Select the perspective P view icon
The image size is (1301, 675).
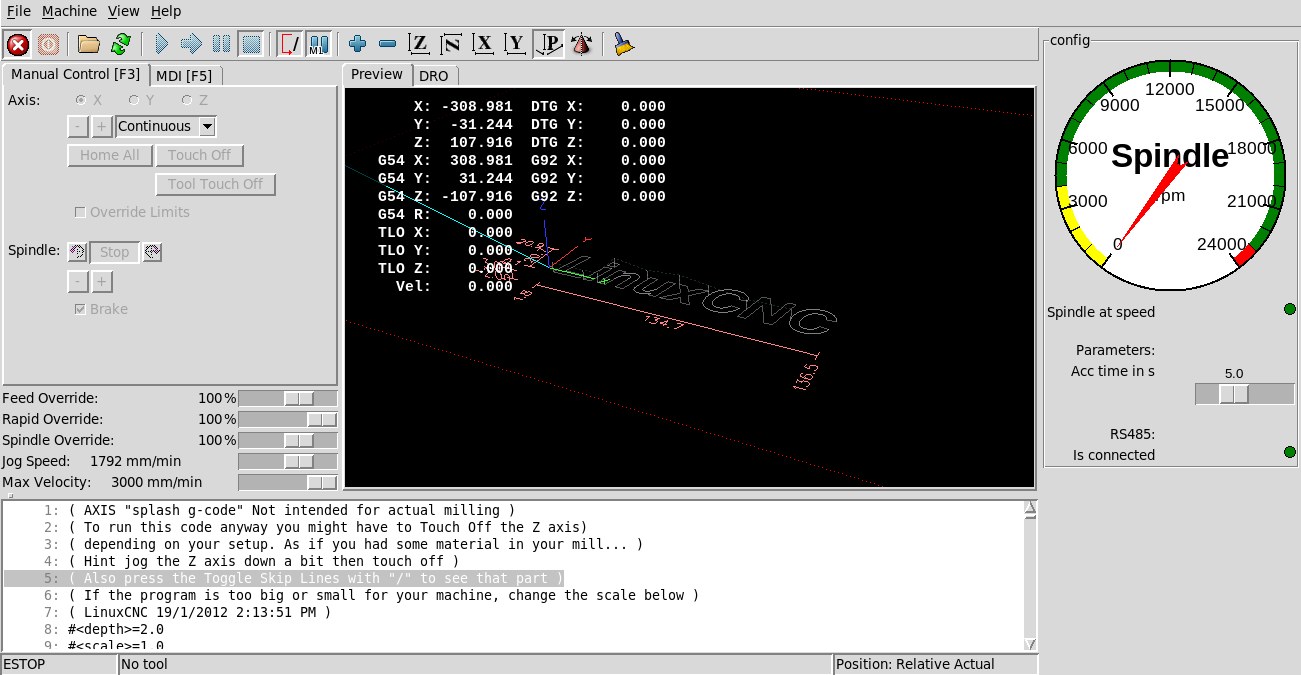pyautogui.click(x=549, y=44)
